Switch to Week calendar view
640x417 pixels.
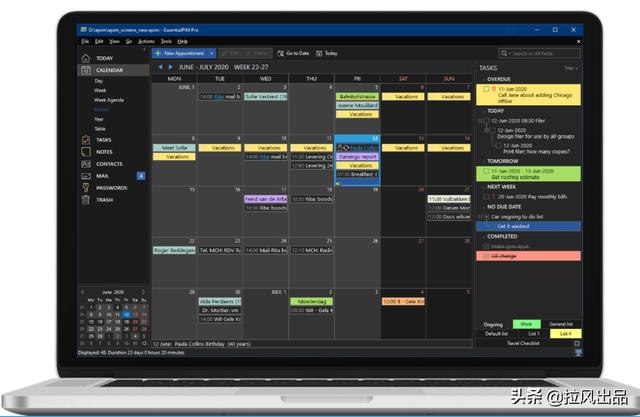coord(100,90)
